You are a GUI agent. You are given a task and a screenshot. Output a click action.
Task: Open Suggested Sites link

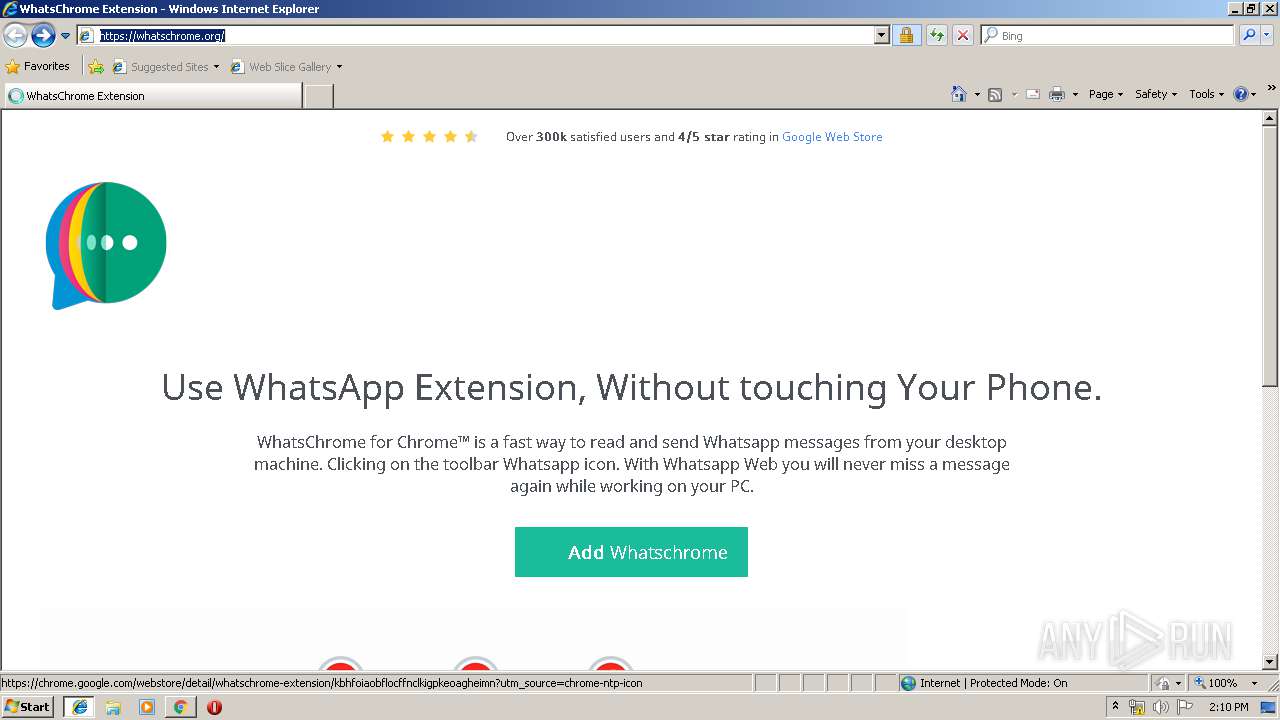(x=165, y=67)
